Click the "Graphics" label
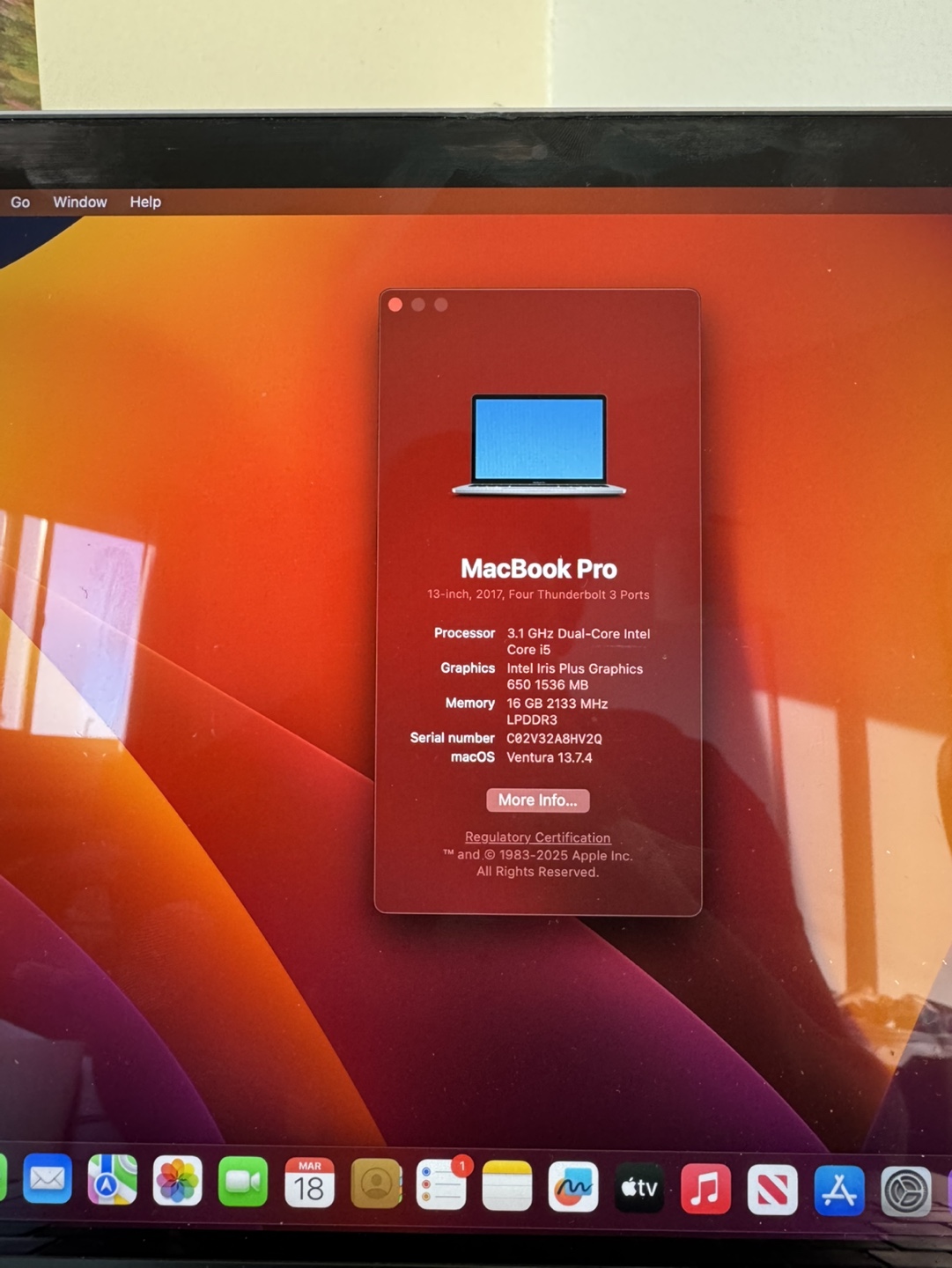The height and width of the screenshot is (1268, 952). pyautogui.click(x=468, y=668)
